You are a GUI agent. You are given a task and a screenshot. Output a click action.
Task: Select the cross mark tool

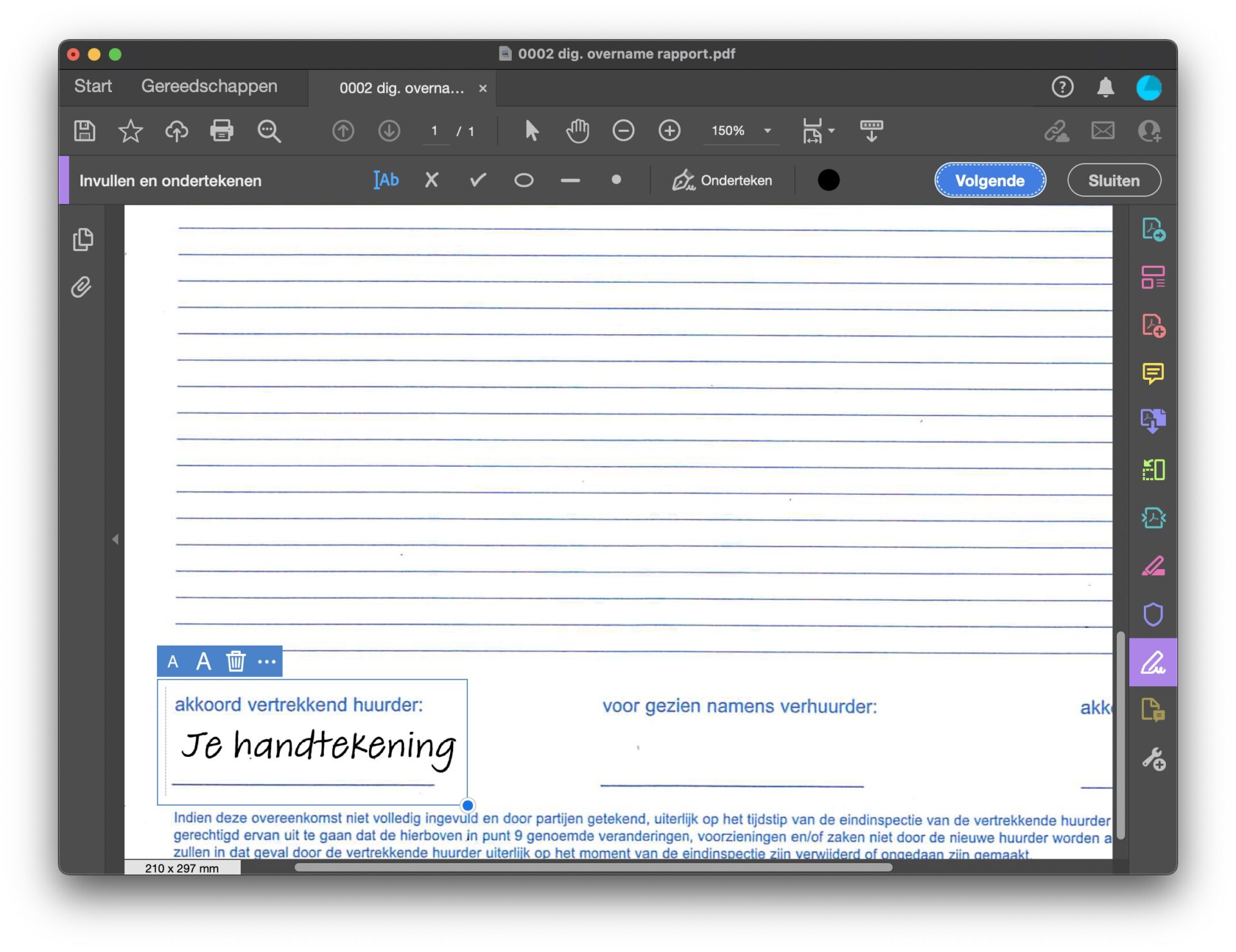pos(432,180)
